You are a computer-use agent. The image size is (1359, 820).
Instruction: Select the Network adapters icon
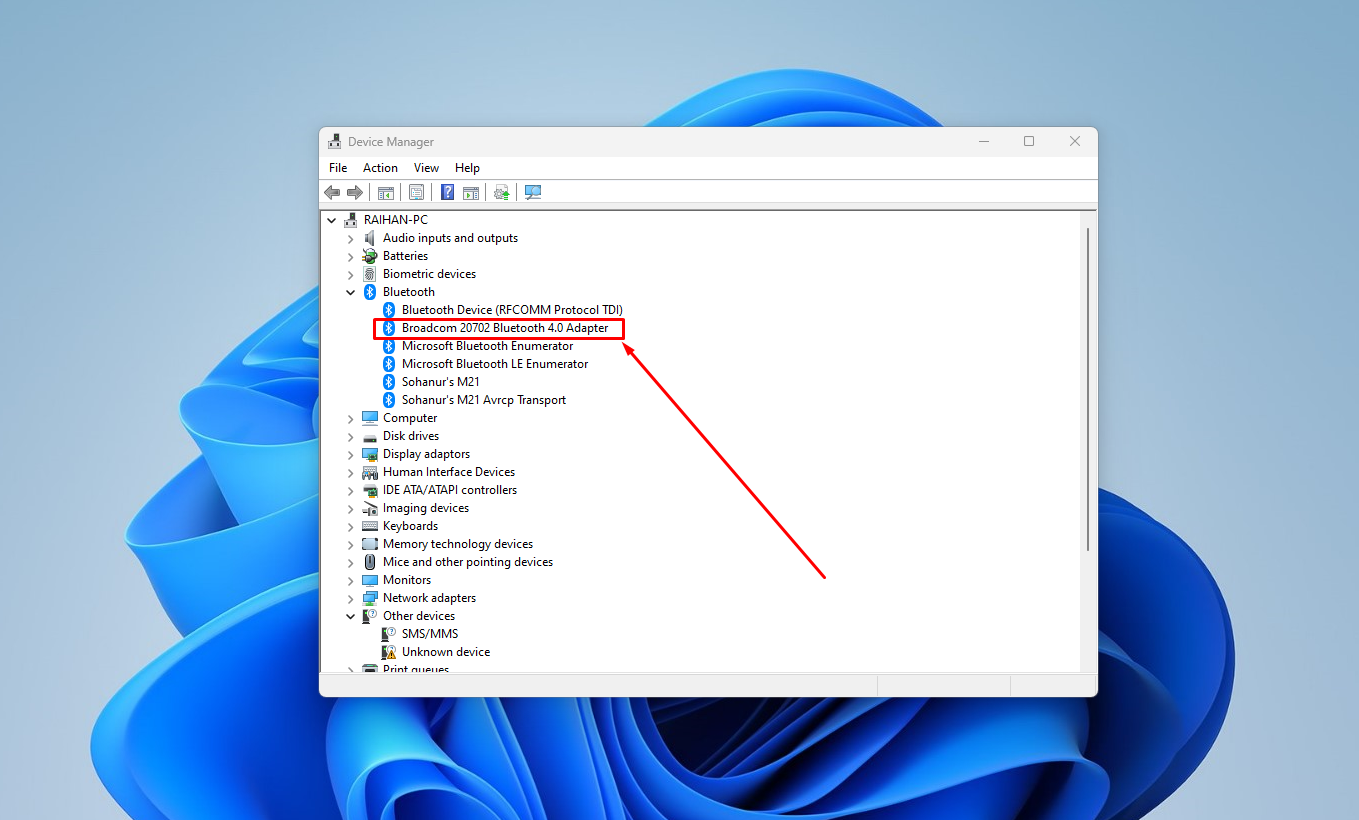tap(370, 598)
